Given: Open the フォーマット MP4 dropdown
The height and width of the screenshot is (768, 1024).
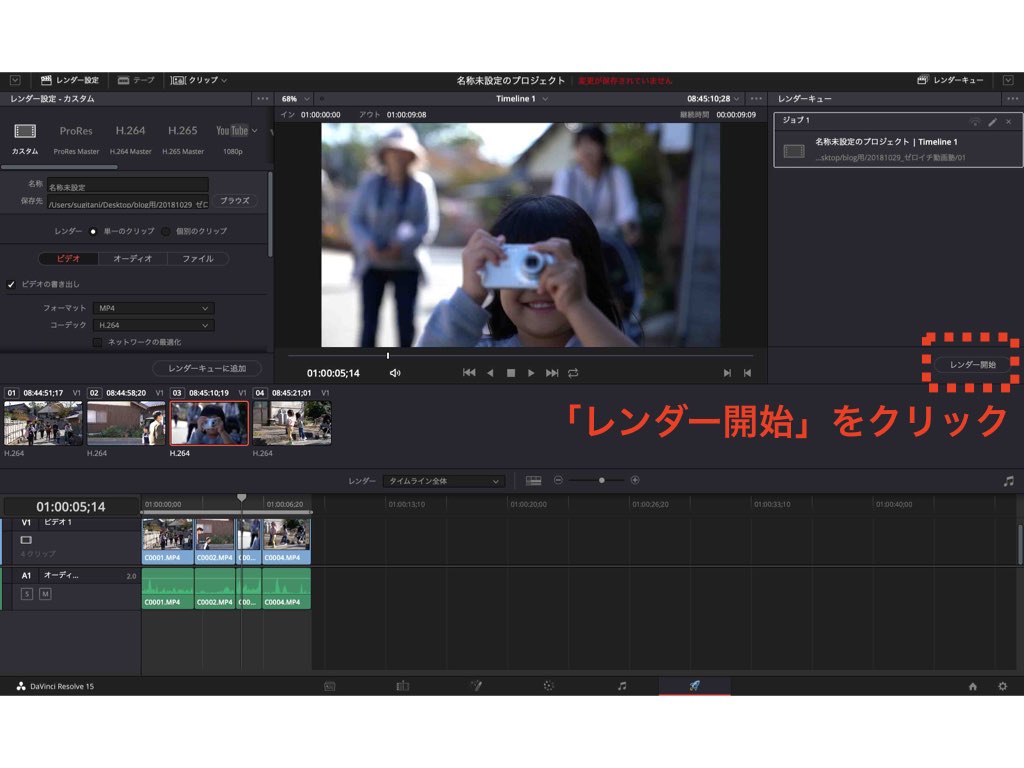Looking at the screenshot, I should [153, 308].
